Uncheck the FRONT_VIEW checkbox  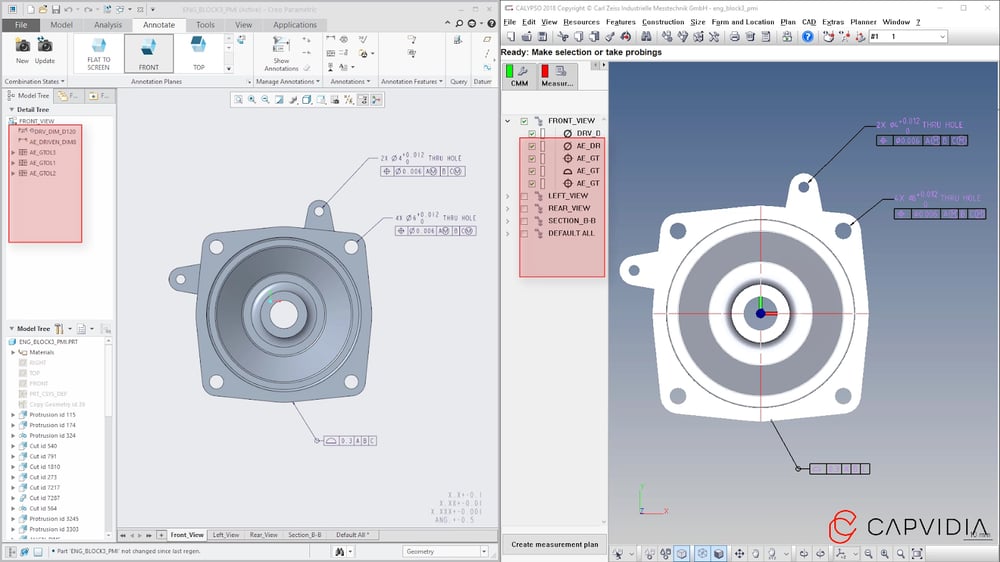point(524,121)
